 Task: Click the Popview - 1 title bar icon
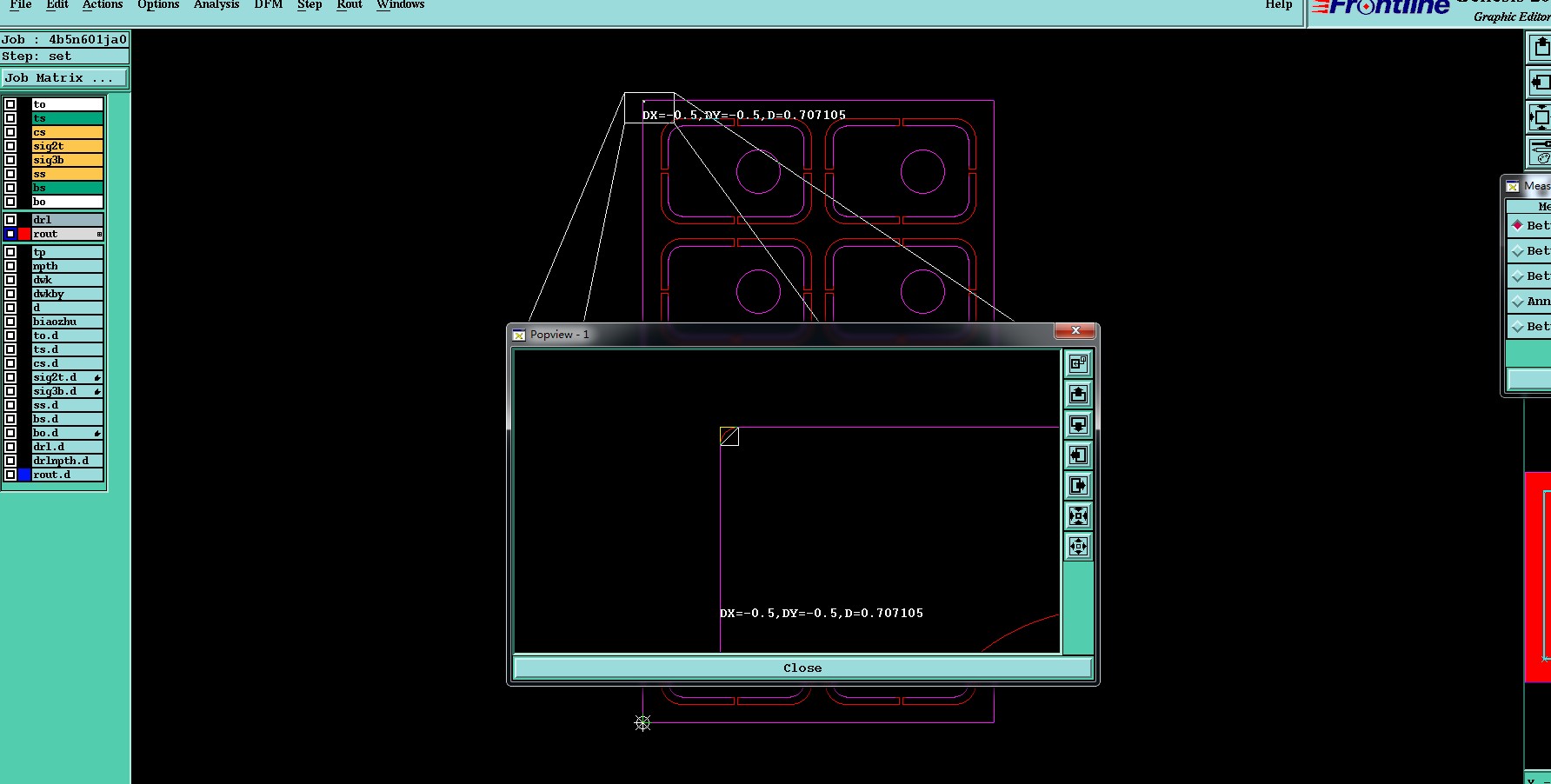[519, 335]
